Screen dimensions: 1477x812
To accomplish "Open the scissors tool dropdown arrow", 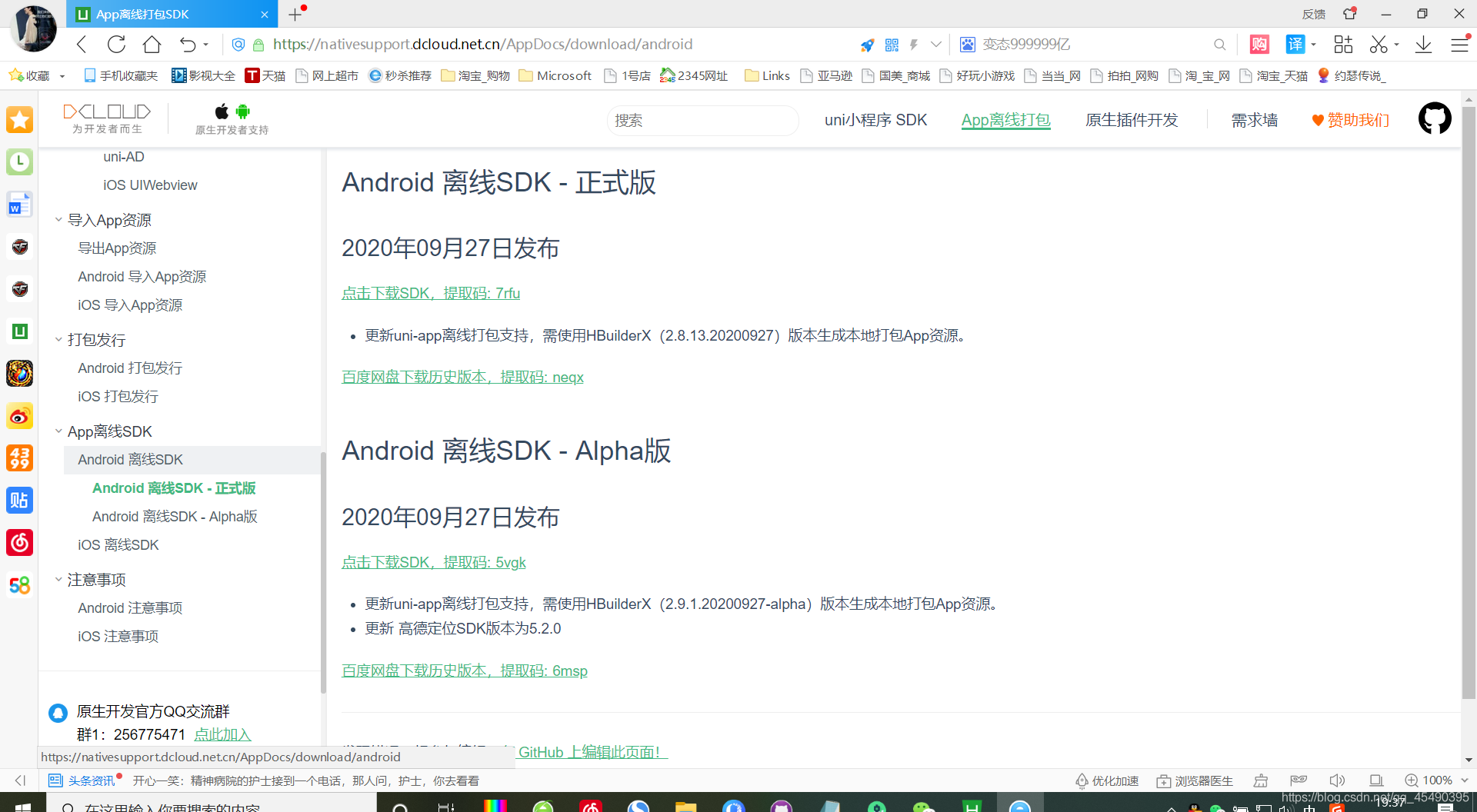I will click(1396, 45).
